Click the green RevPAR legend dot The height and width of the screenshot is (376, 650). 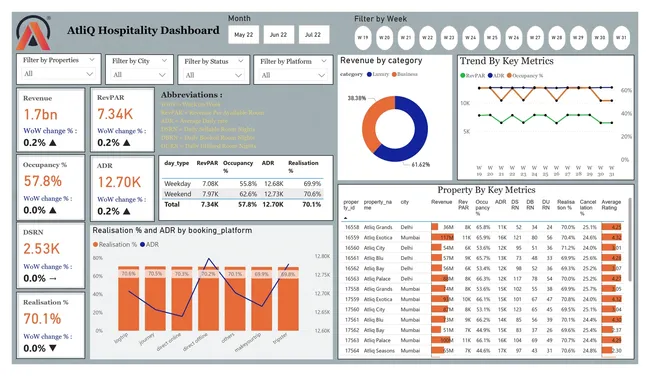pyautogui.click(x=463, y=75)
